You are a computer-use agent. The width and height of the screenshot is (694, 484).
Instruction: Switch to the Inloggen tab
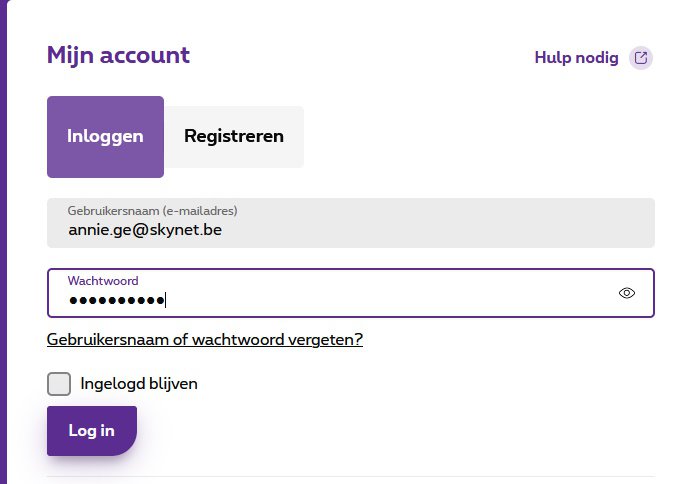tap(105, 137)
